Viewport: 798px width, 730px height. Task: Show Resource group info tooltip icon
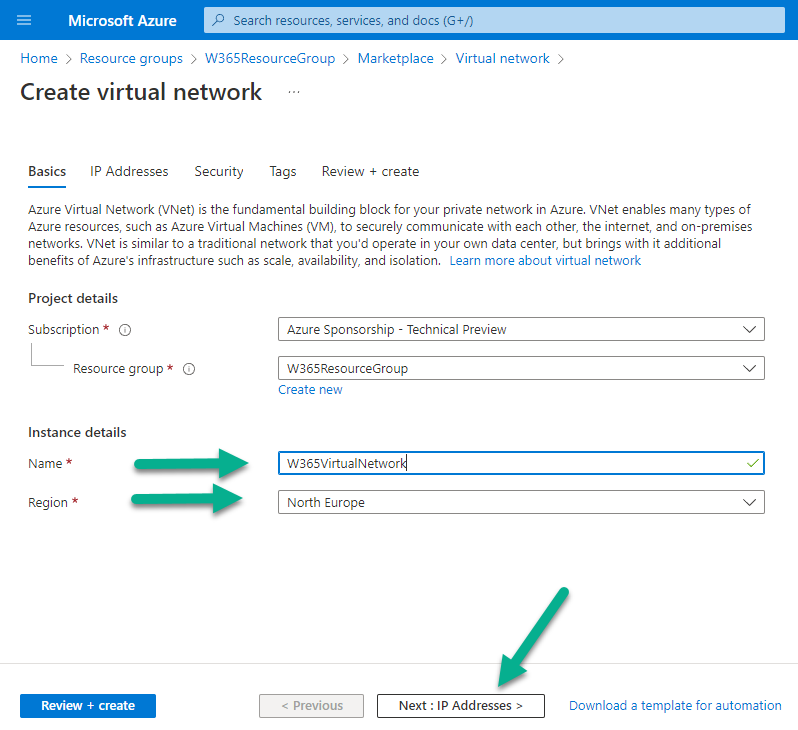189,369
